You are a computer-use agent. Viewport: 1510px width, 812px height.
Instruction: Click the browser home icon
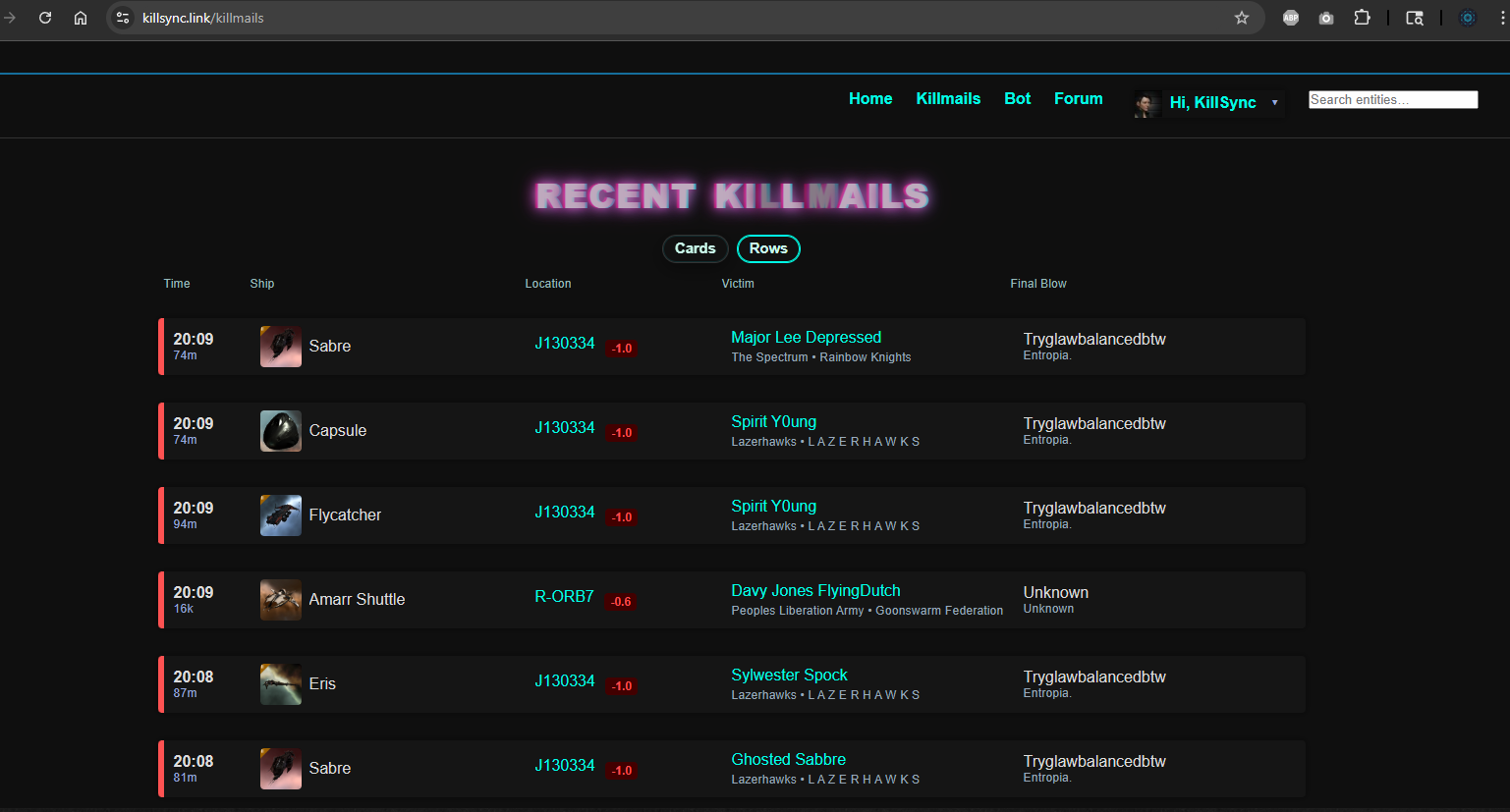tap(81, 18)
